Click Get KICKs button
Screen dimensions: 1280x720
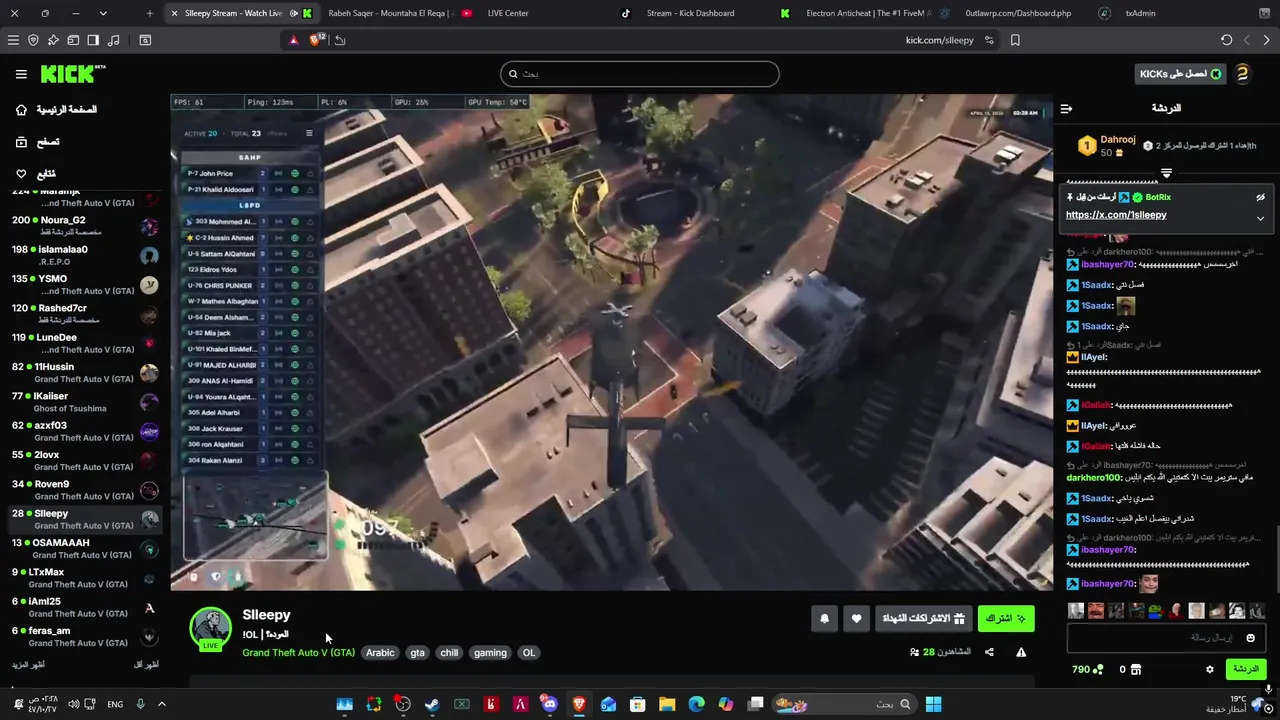(1181, 74)
